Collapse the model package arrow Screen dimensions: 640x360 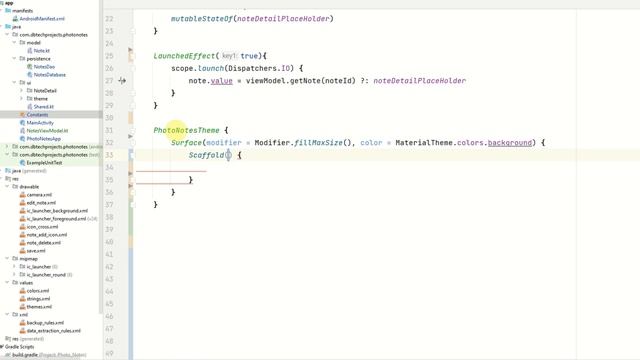coord(14,42)
